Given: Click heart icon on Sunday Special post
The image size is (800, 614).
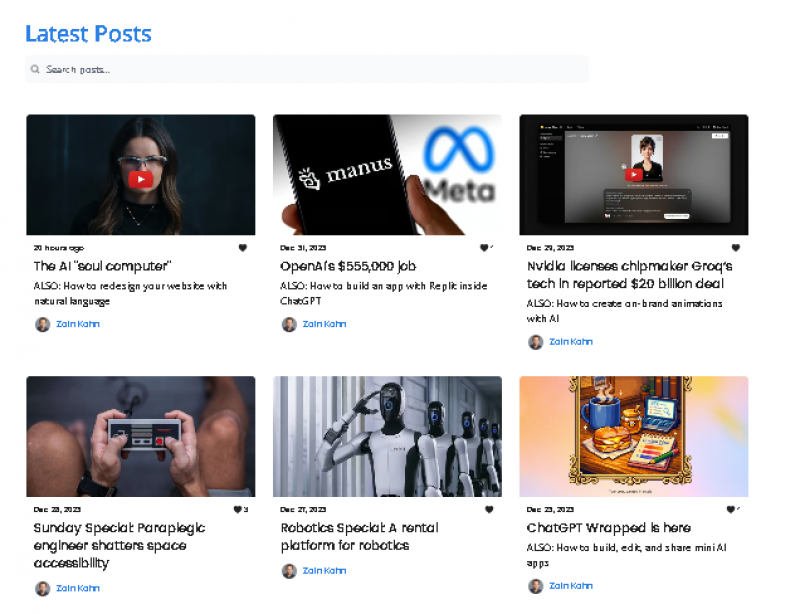Looking at the screenshot, I should pyautogui.click(x=238, y=510).
